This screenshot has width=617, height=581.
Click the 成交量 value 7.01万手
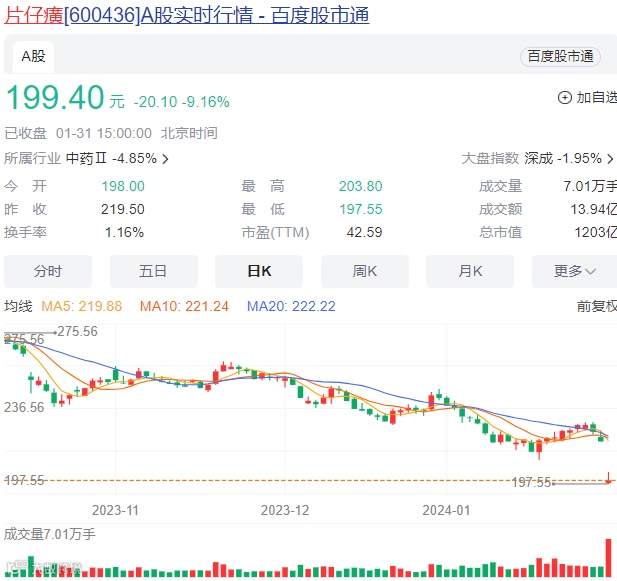590,186
